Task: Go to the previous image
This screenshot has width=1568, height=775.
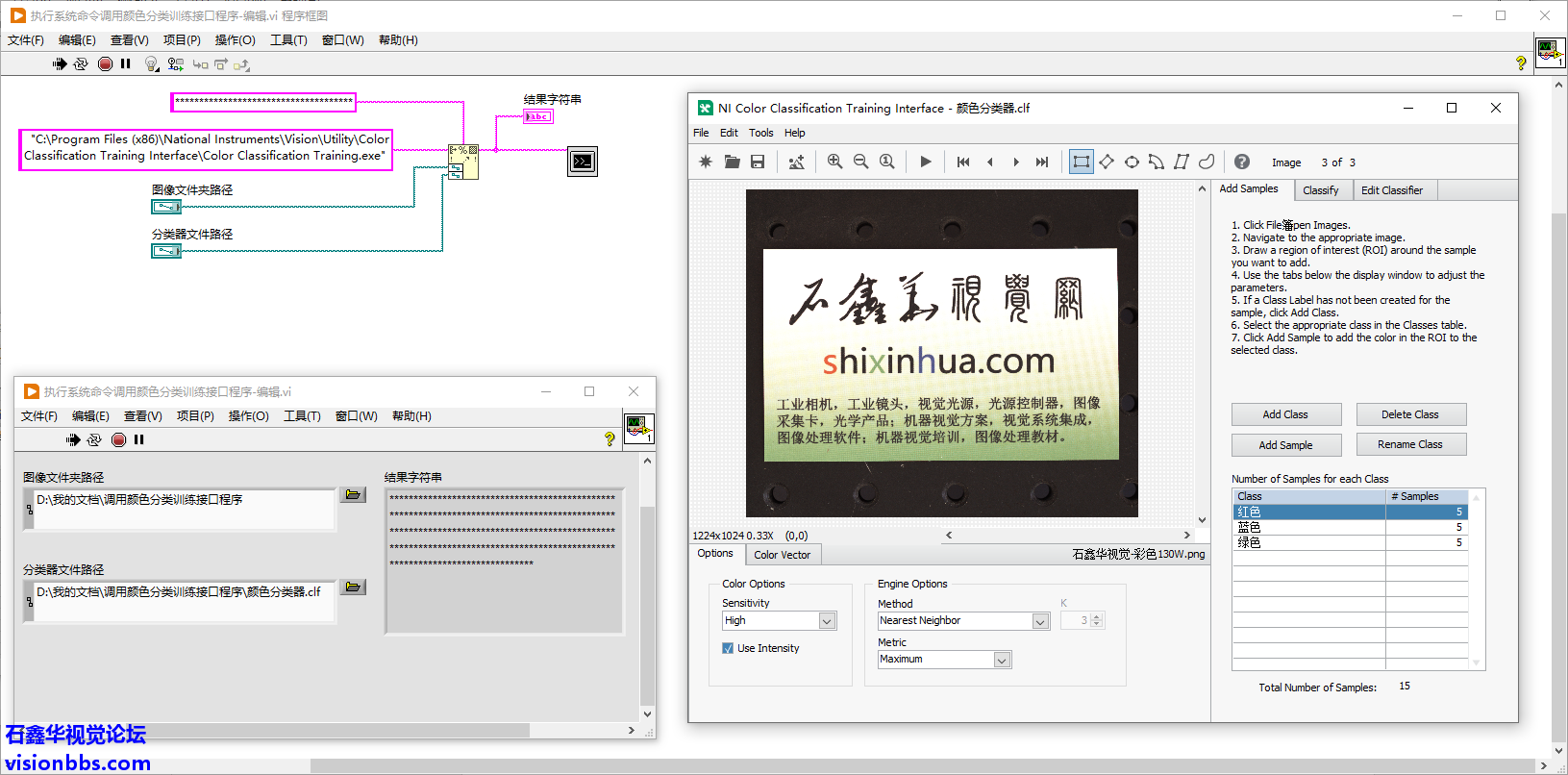Action: click(990, 162)
